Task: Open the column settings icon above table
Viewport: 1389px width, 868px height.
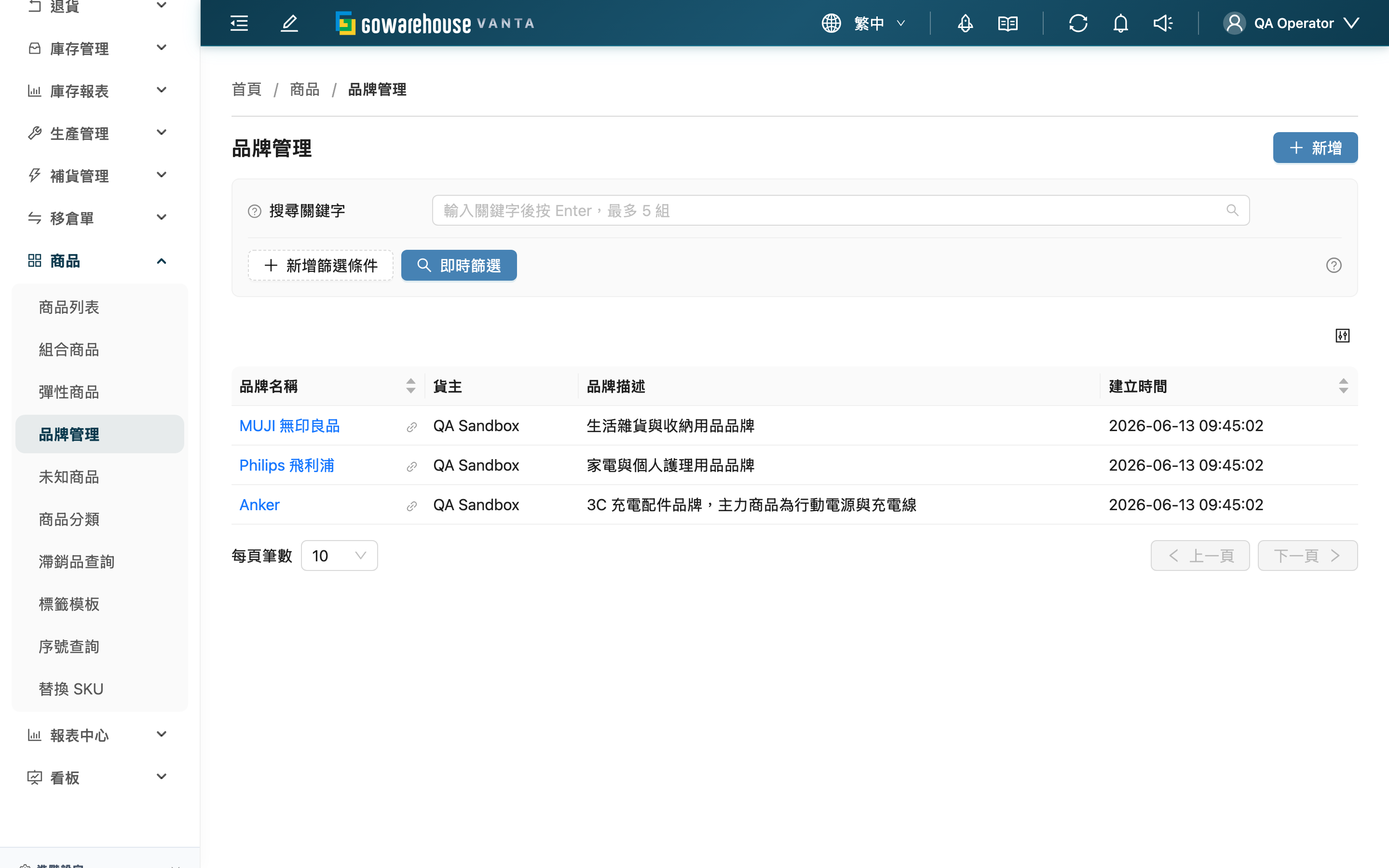Action: coord(1343,336)
